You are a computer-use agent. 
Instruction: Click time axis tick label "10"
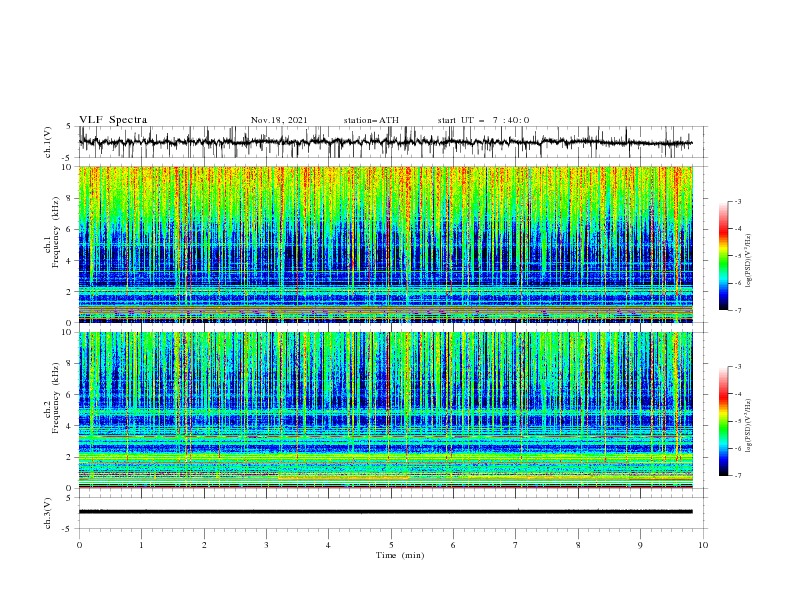tap(703, 545)
